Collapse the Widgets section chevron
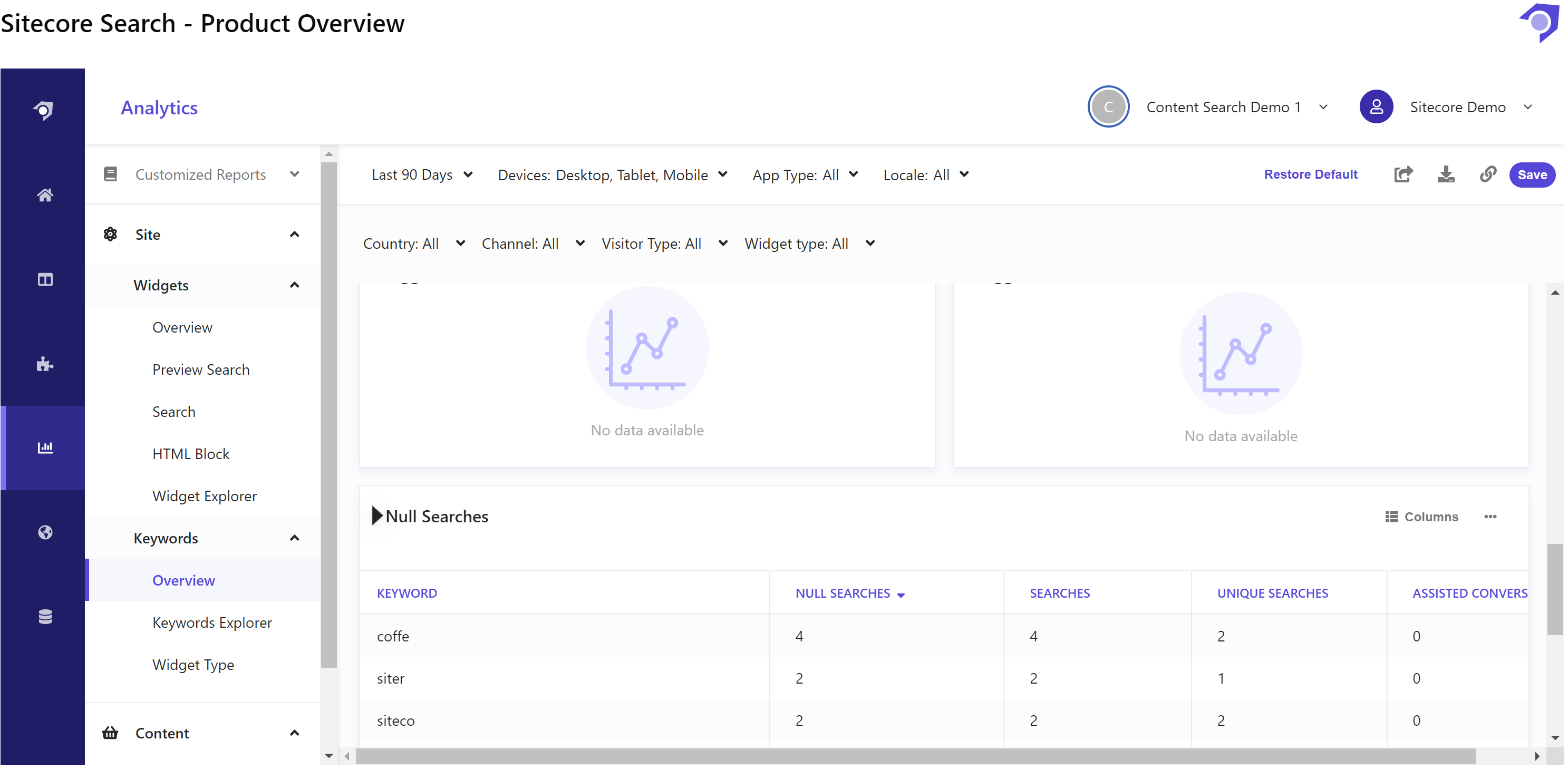Screen dimensions: 1568x769 click(x=294, y=285)
